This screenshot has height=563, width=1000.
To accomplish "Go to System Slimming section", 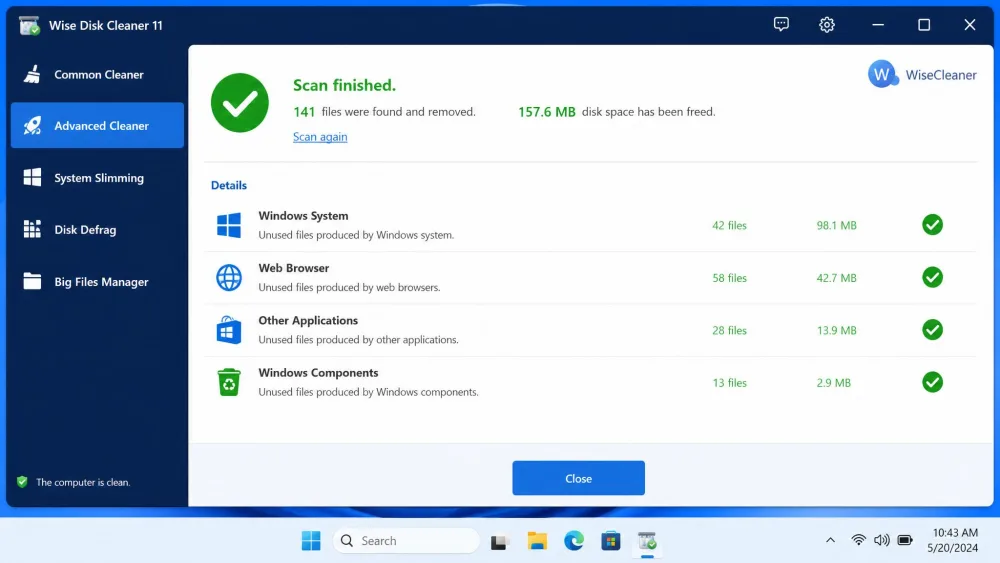I will click(x=98, y=177).
